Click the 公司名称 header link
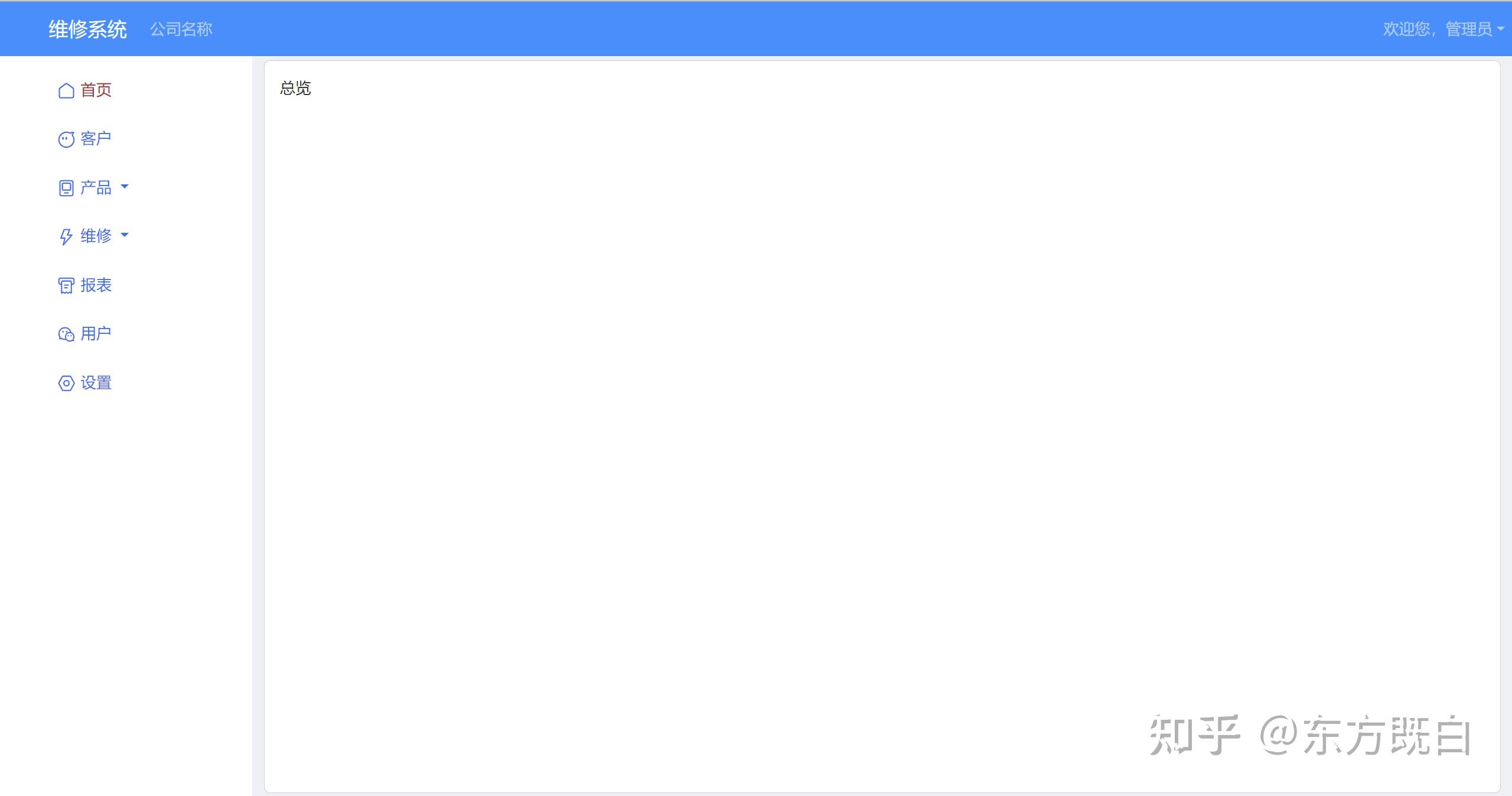Image resolution: width=1512 pixels, height=796 pixels. [181, 29]
